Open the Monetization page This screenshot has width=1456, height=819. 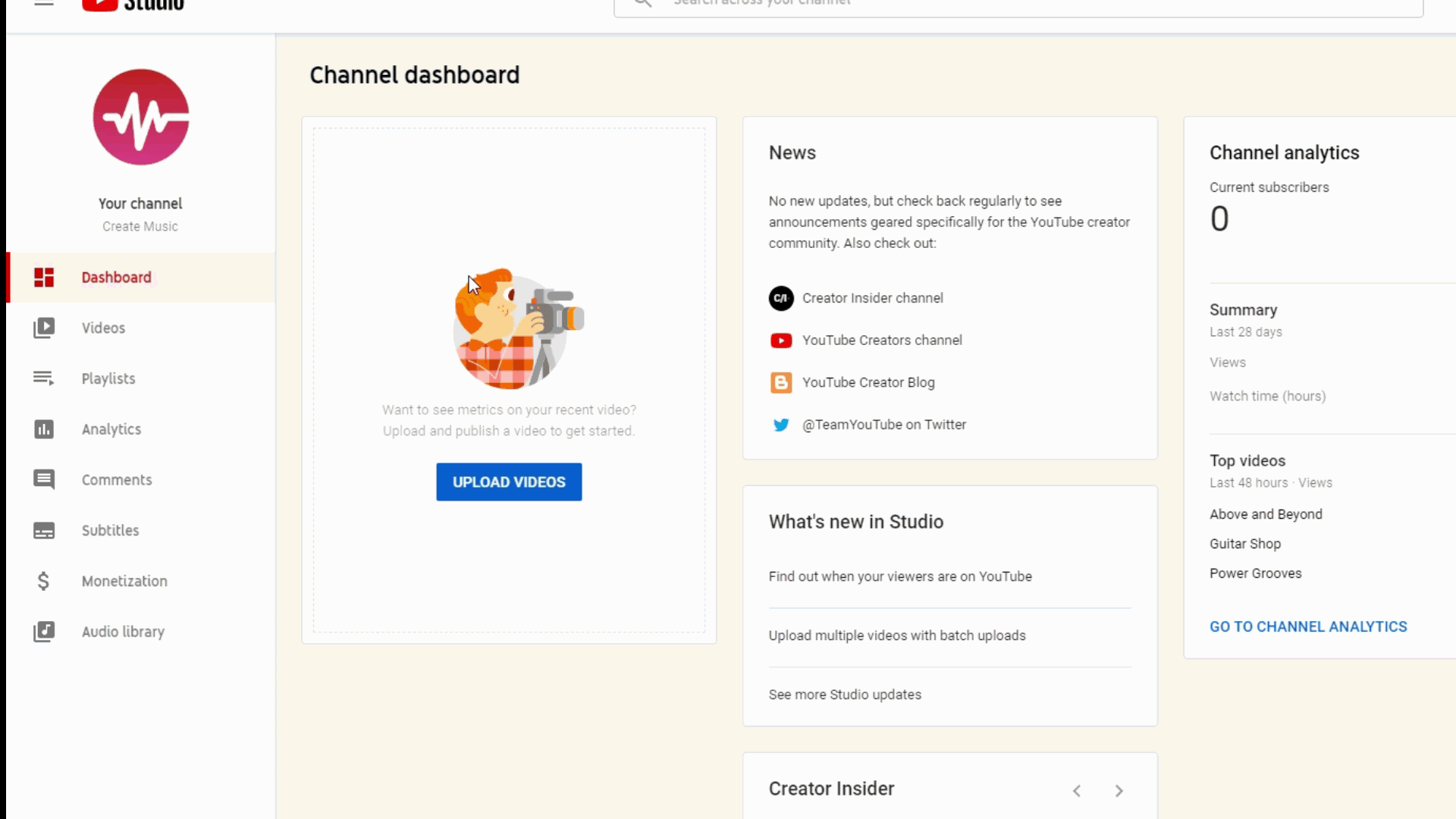[141, 582]
